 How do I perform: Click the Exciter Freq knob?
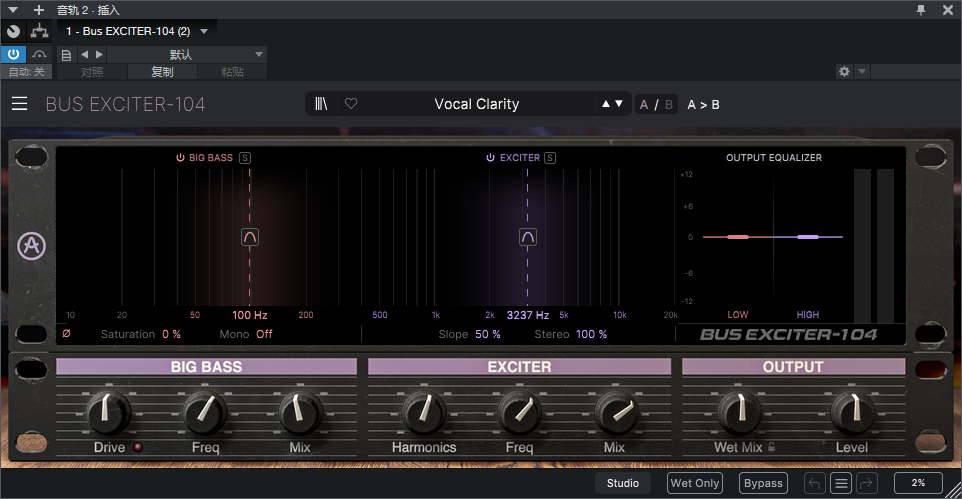tap(520, 412)
